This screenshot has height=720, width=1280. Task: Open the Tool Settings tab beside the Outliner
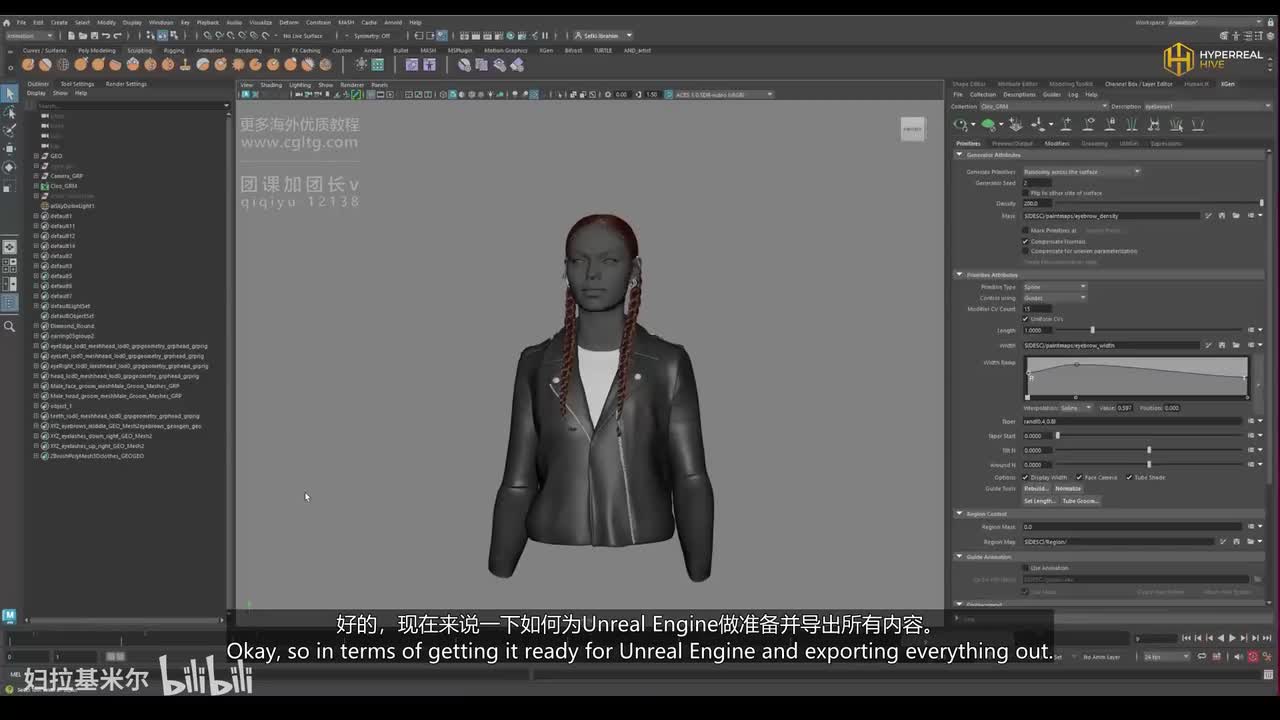pos(77,84)
